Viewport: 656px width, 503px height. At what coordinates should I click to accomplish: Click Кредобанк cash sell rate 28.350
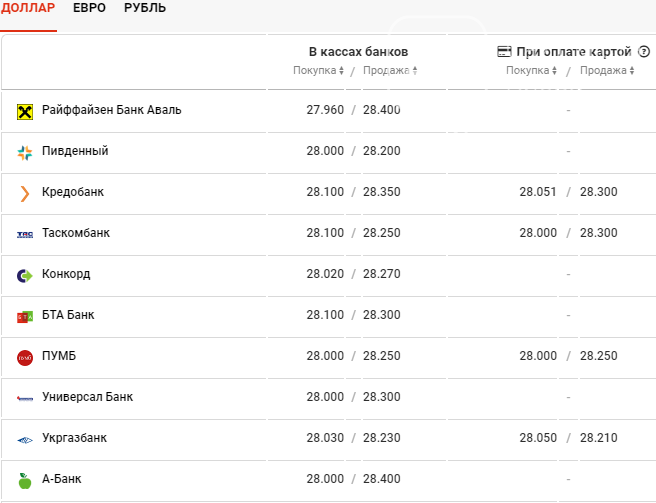[382, 192]
